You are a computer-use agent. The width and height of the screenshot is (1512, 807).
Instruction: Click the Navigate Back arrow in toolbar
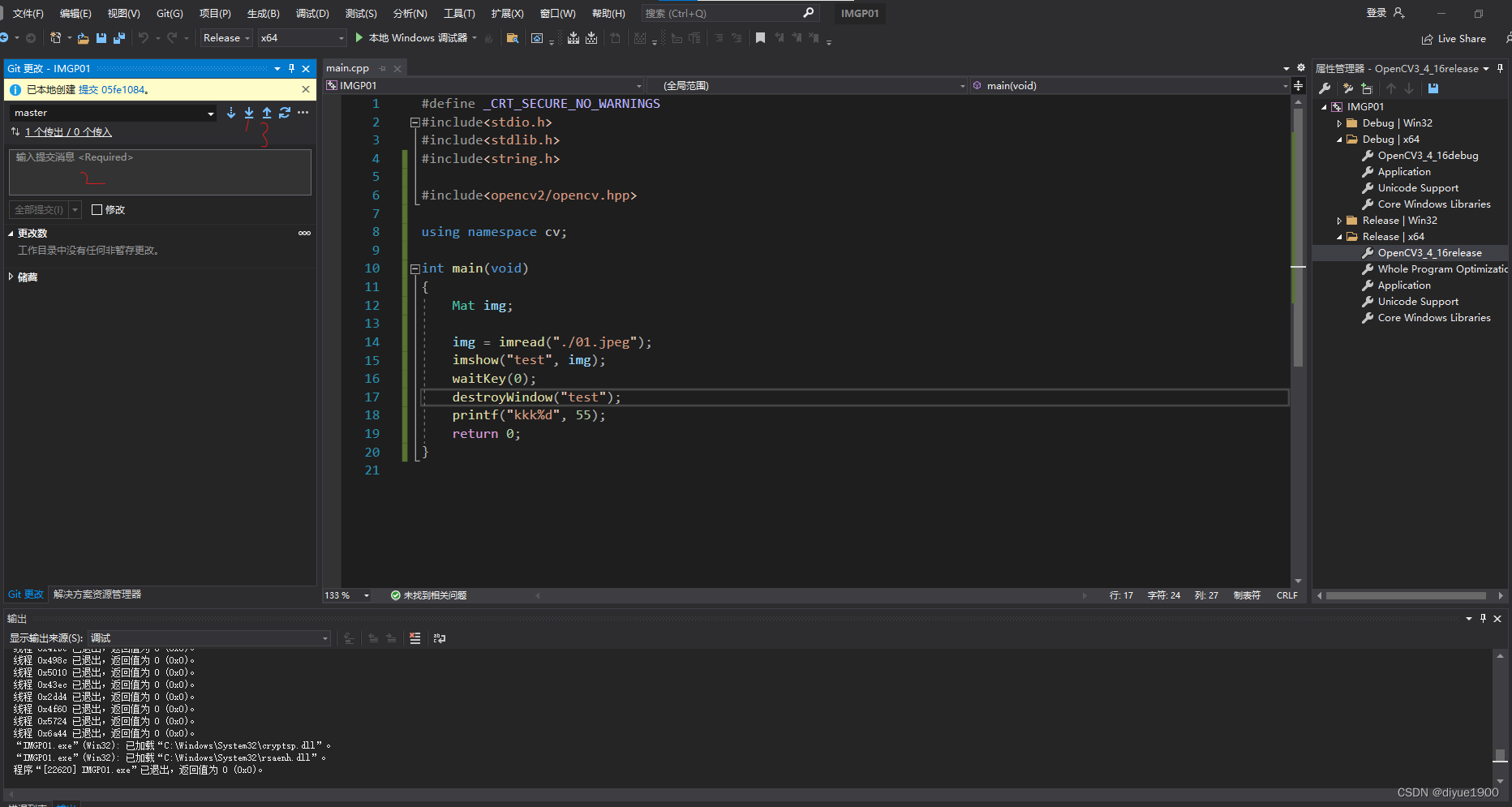tap(5, 38)
